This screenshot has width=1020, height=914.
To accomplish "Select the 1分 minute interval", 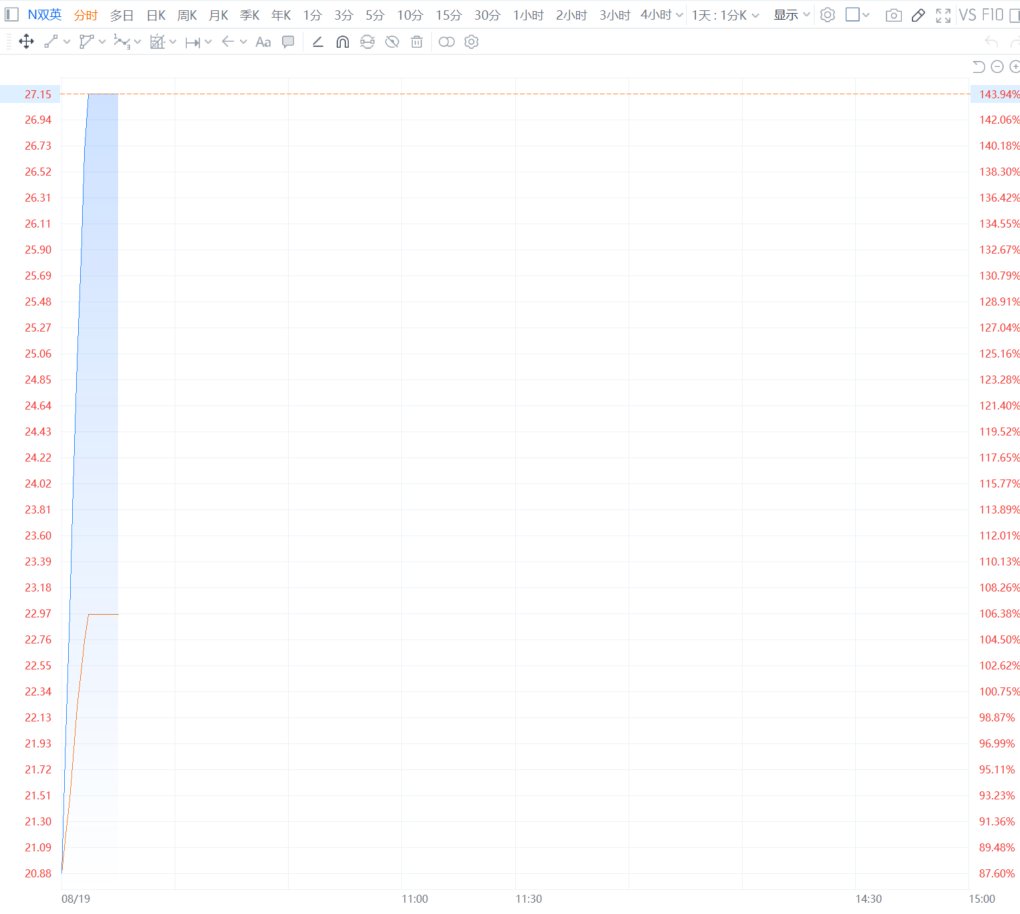I will (x=312, y=15).
